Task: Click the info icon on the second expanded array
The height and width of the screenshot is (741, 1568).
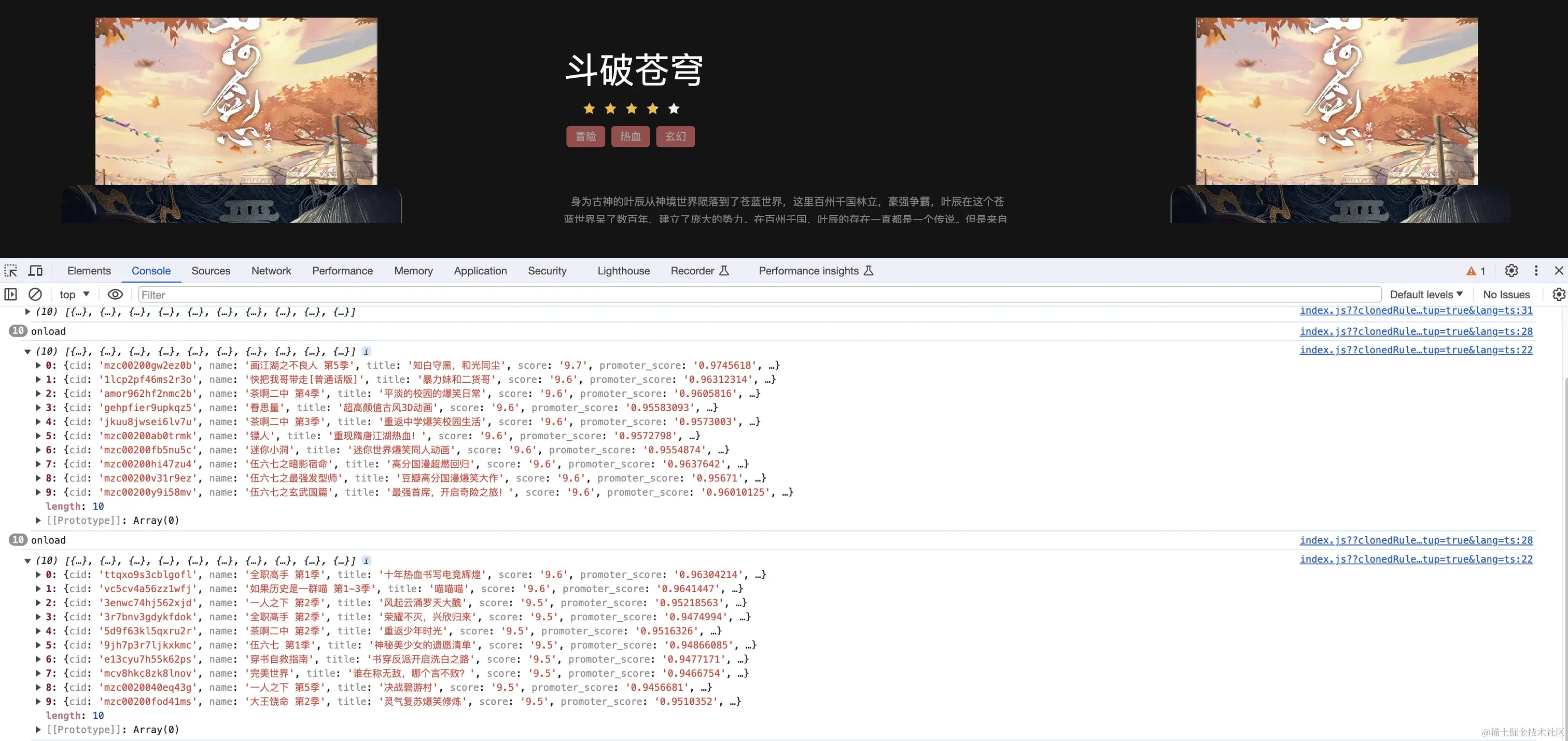Action: point(366,561)
